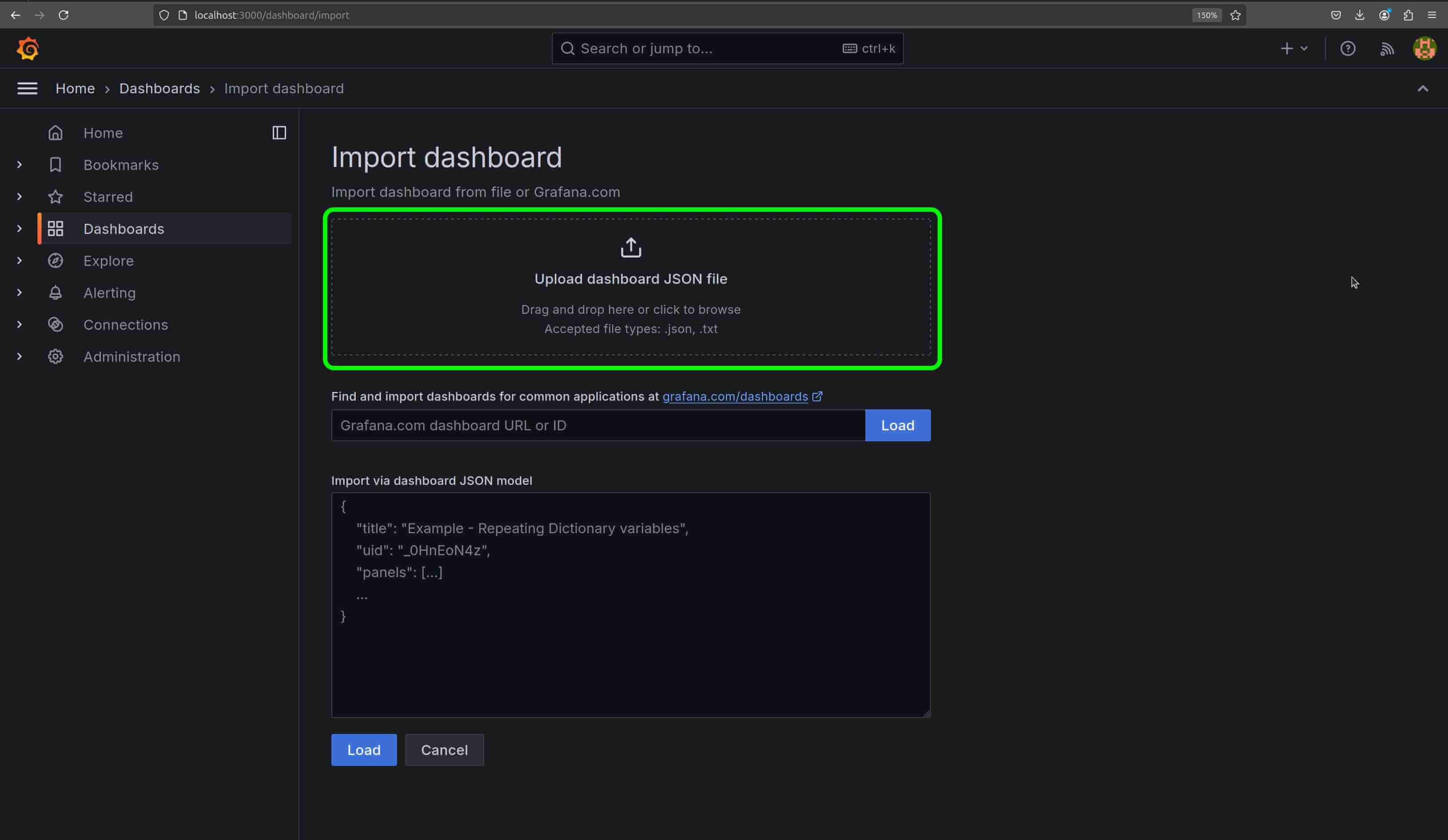The width and height of the screenshot is (1448, 840).
Task: Click the help question mark icon
Action: (x=1348, y=48)
